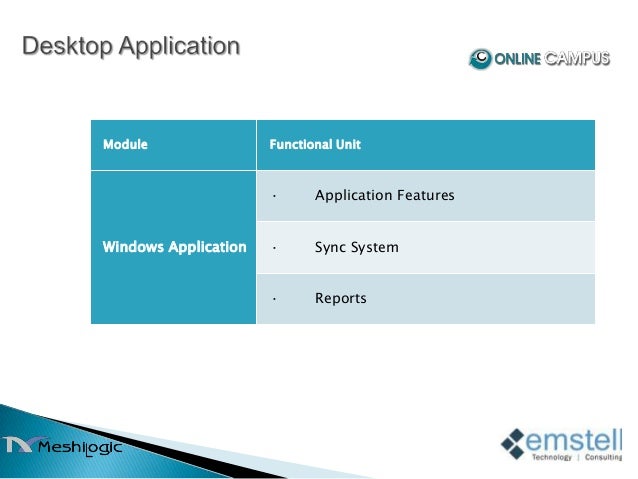Image resolution: width=638 pixels, height=479 pixels.
Task: Click the 'Functional Unit' column header
Action: point(426,145)
